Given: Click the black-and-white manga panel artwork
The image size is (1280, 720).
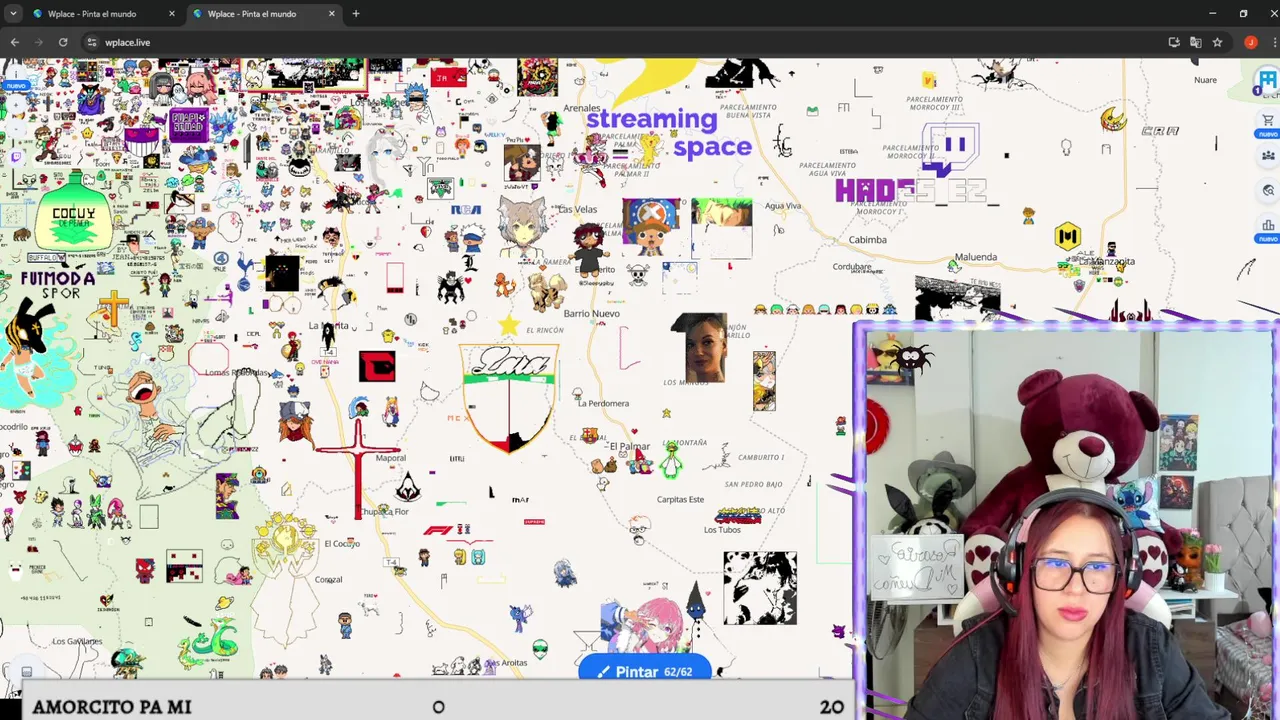Looking at the screenshot, I should tap(760, 588).
